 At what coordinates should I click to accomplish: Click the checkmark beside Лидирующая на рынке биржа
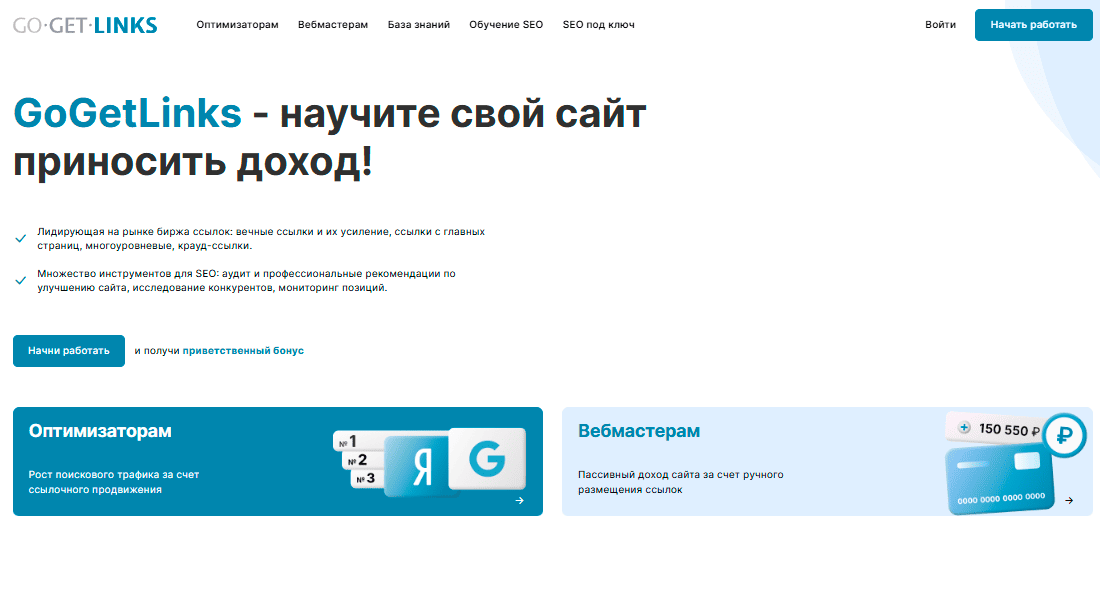(20, 239)
